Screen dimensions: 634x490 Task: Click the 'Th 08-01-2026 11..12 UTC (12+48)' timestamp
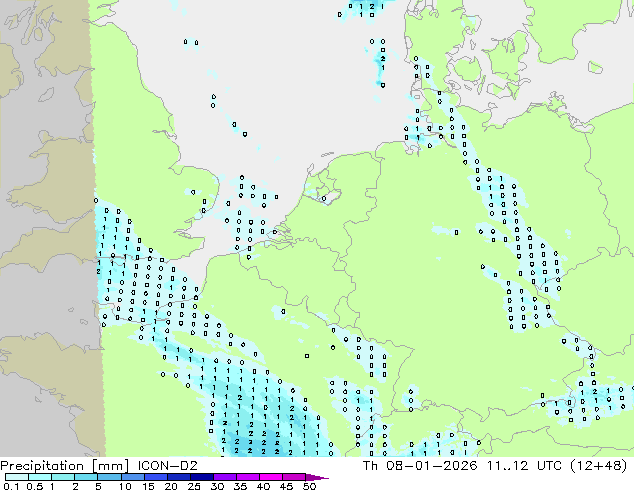tap(495, 466)
